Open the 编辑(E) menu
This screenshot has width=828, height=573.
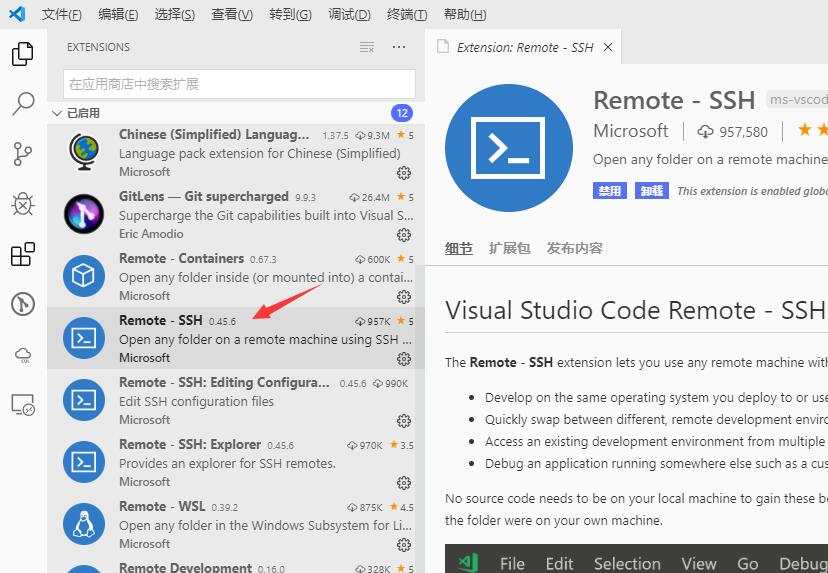[x=118, y=14]
